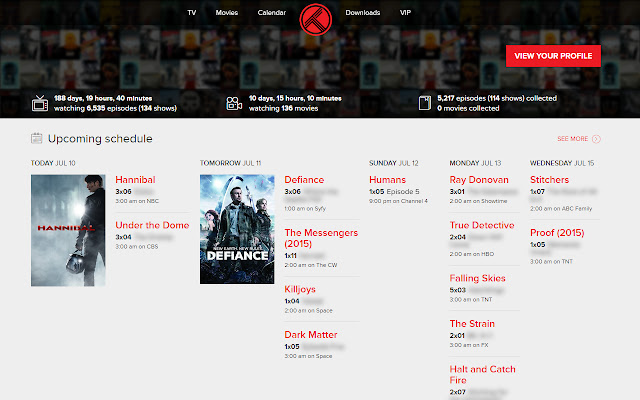Open the Humans show link
Image resolution: width=640 pixels, height=400 pixels.
click(387, 180)
